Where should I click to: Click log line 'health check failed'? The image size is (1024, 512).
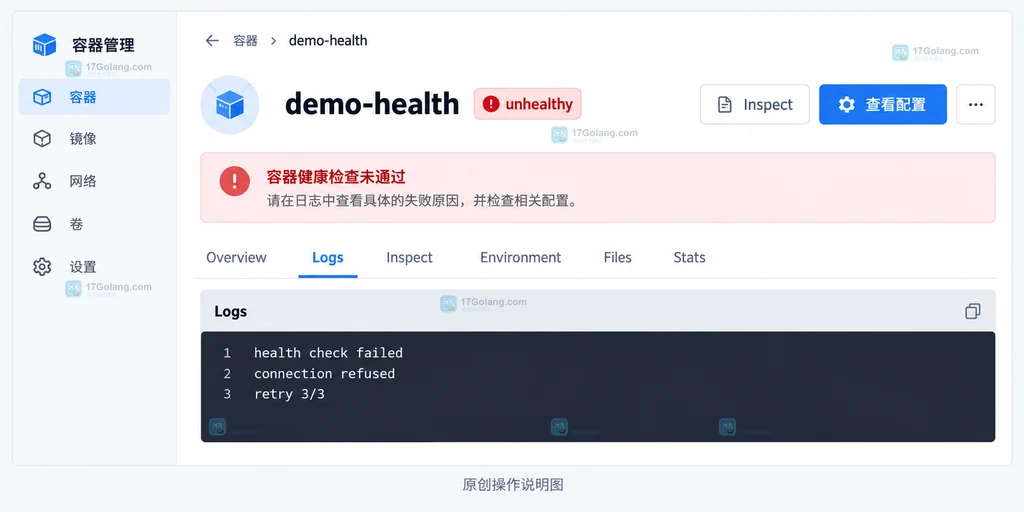328,353
